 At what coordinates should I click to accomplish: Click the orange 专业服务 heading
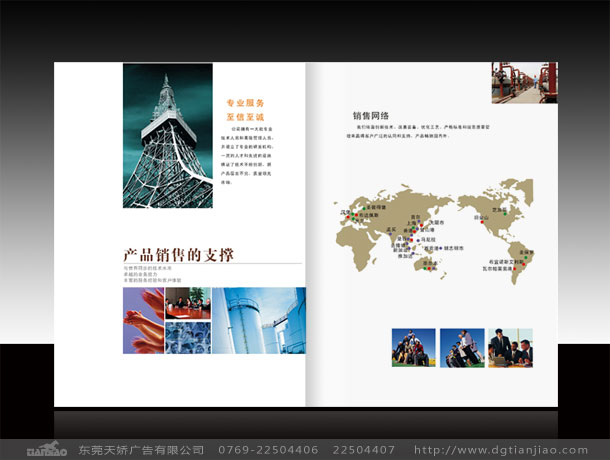coord(245,103)
